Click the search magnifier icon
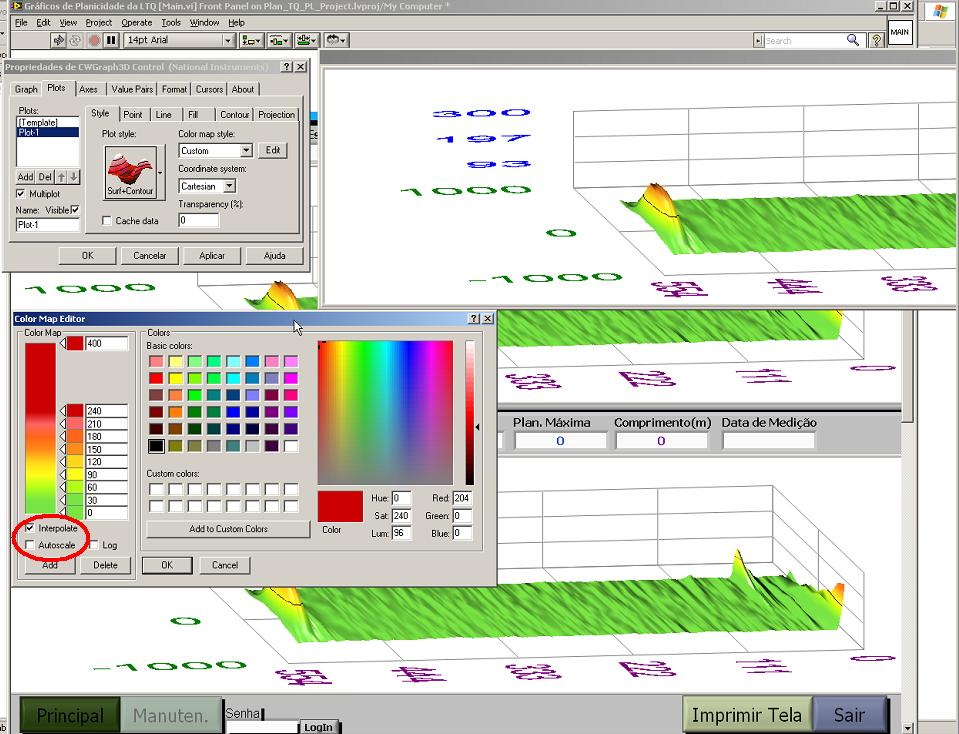 pos(853,40)
